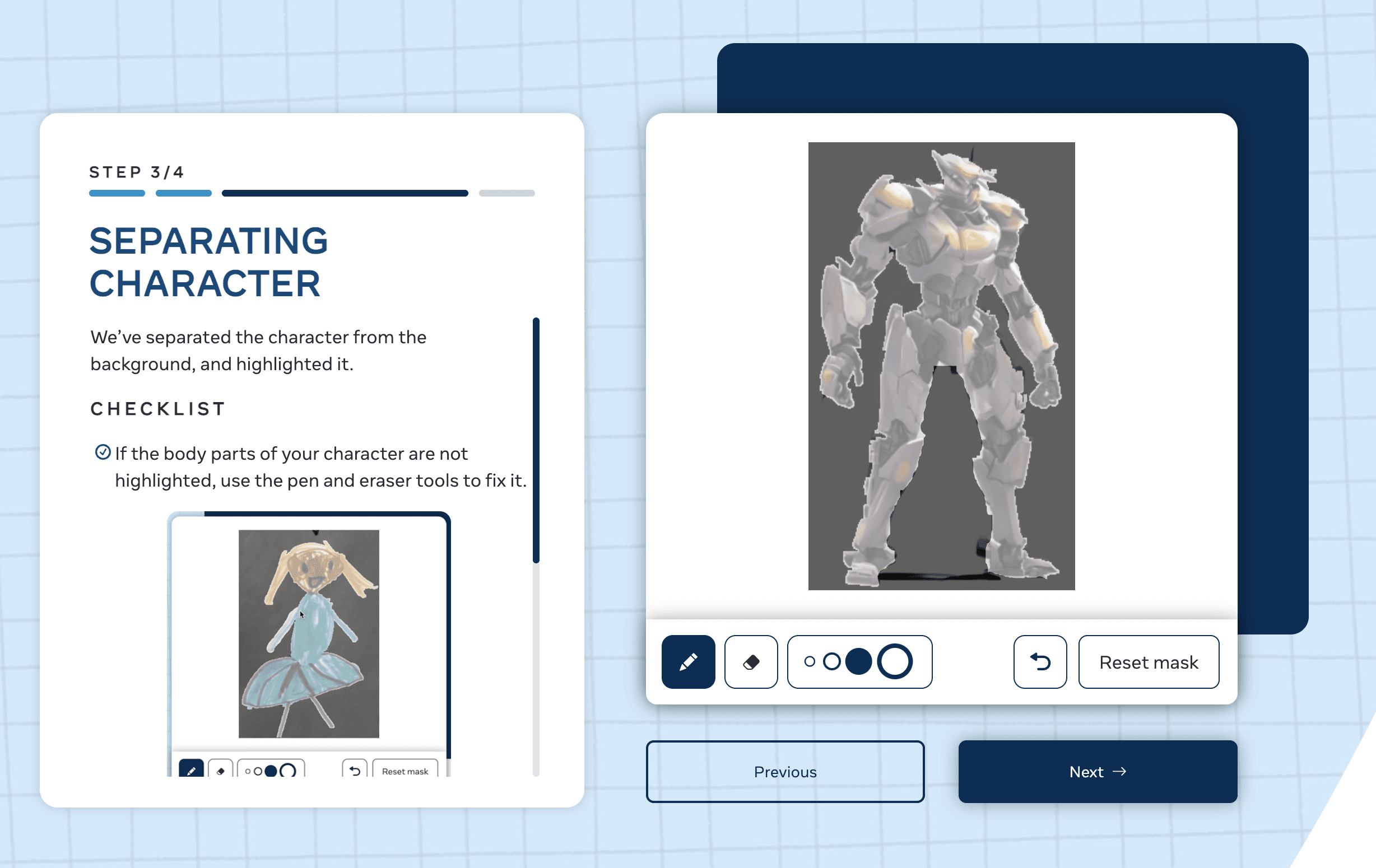Click the current third step progress bar
This screenshot has height=868, width=1376.
click(345, 193)
